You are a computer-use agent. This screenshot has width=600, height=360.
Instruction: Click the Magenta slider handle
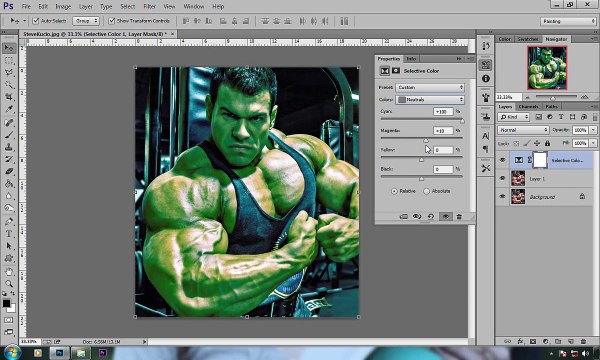click(426, 140)
